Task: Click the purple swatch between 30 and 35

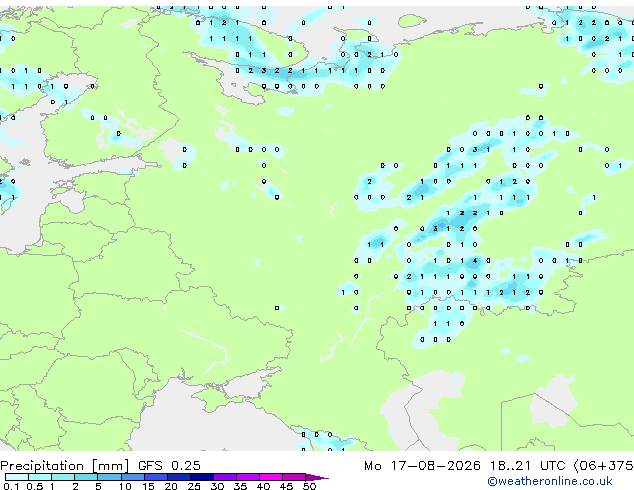Action: [x=225, y=477]
